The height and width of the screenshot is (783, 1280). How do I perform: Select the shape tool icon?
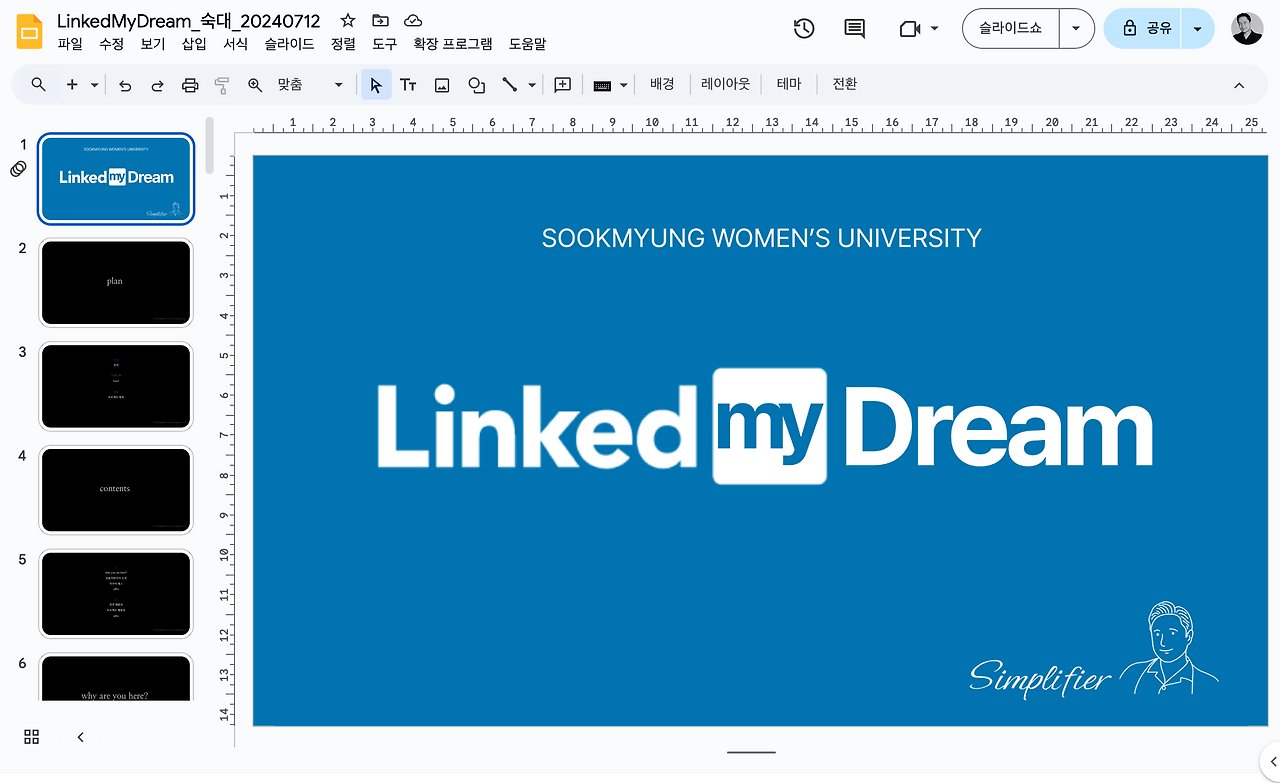click(476, 85)
